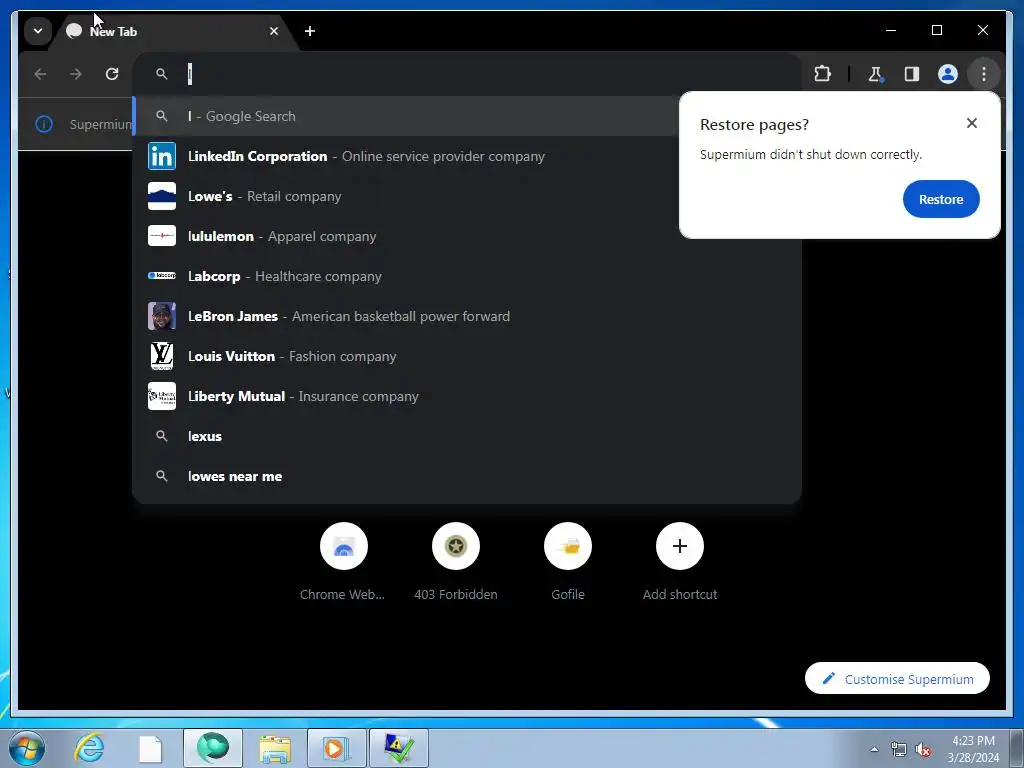Pick Liberty Mutual Insurance company suggestion
The width and height of the screenshot is (1024, 768).
point(466,396)
